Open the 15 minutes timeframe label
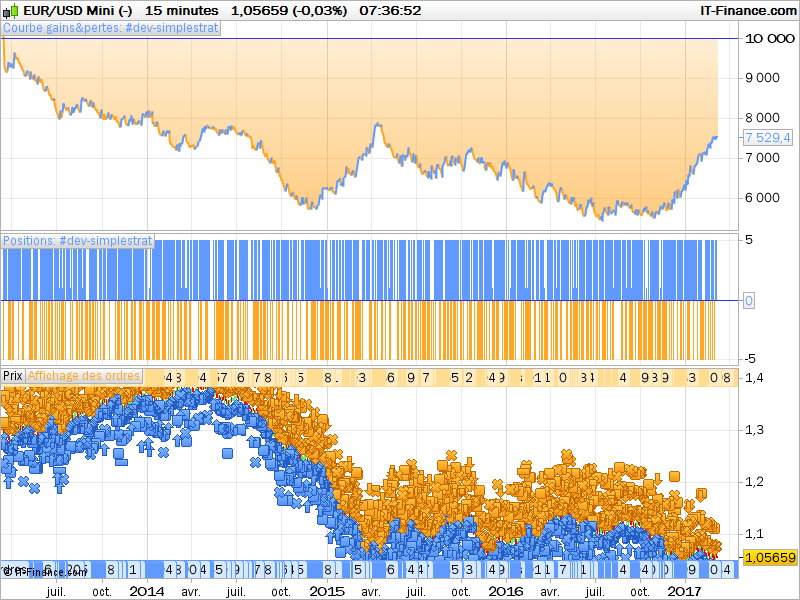This screenshot has height=600, width=800. 182,11
